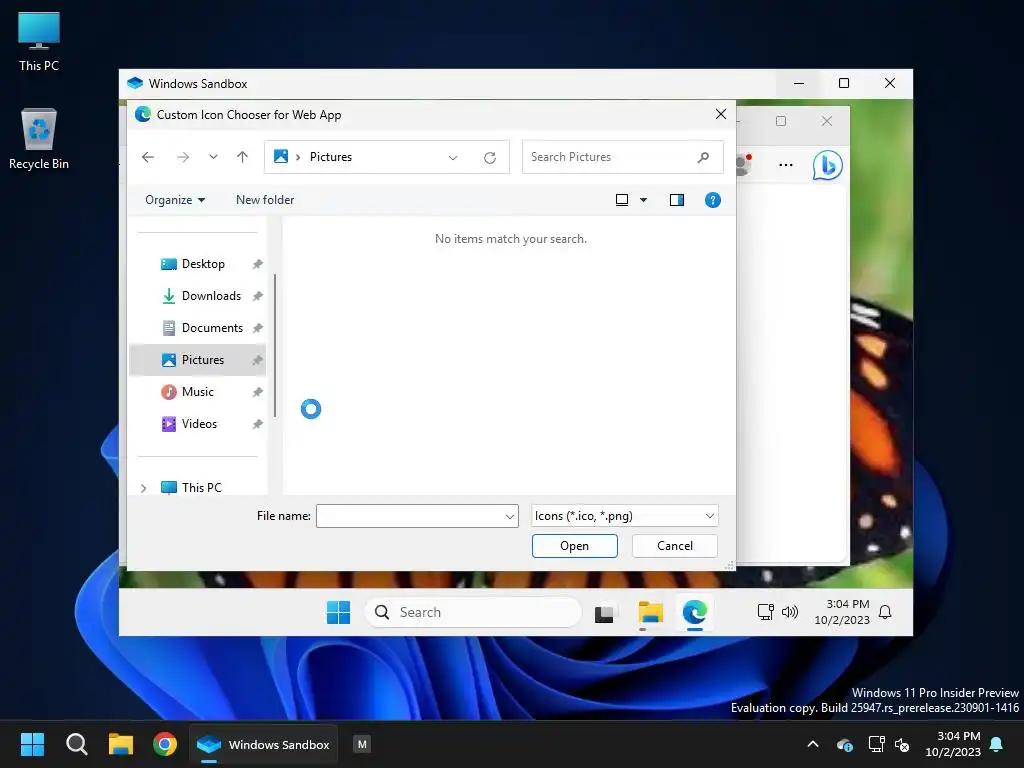Click the Sandbox taskbar Search box

tap(473, 613)
